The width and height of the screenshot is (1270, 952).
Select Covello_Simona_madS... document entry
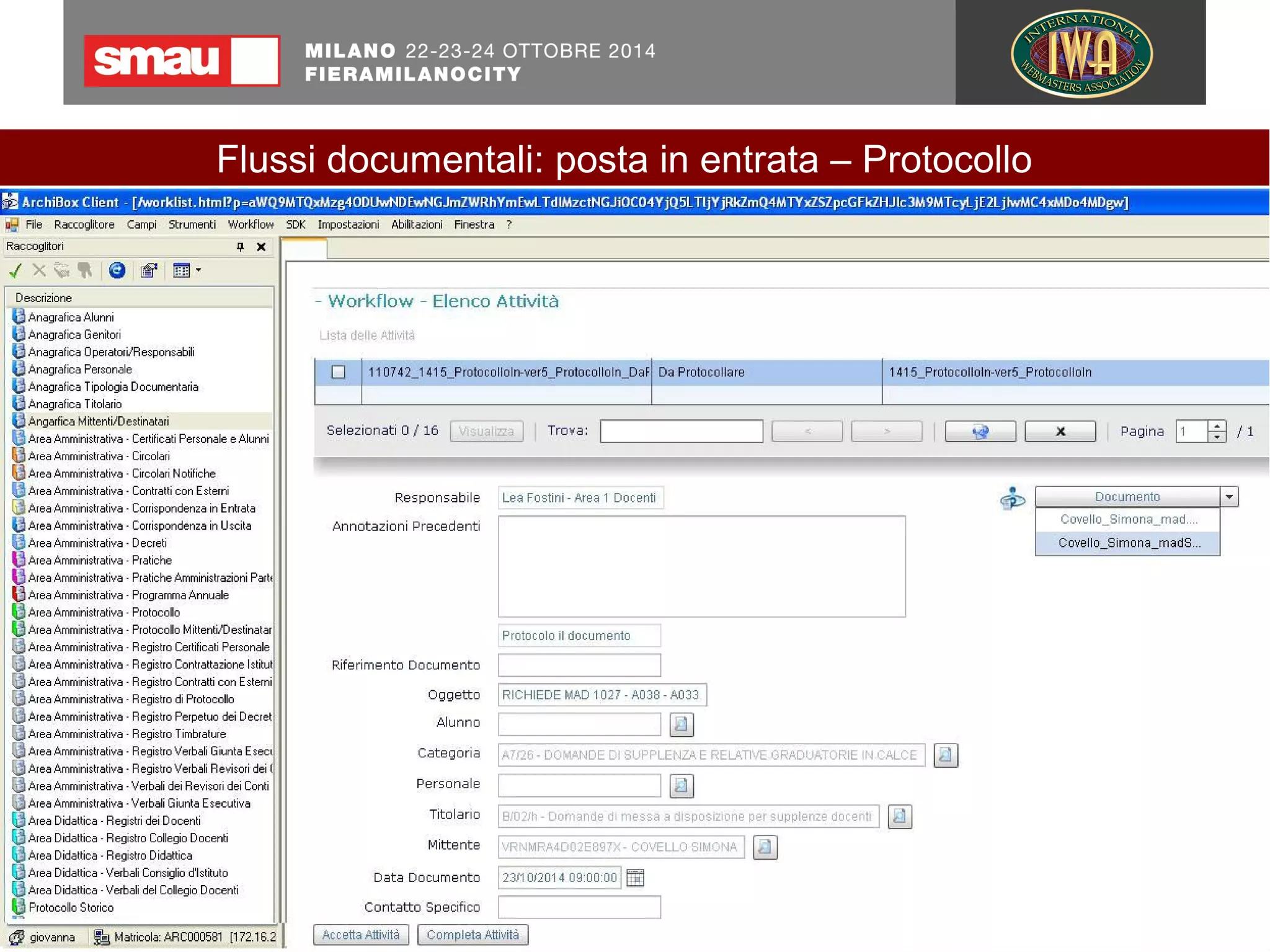1128,543
